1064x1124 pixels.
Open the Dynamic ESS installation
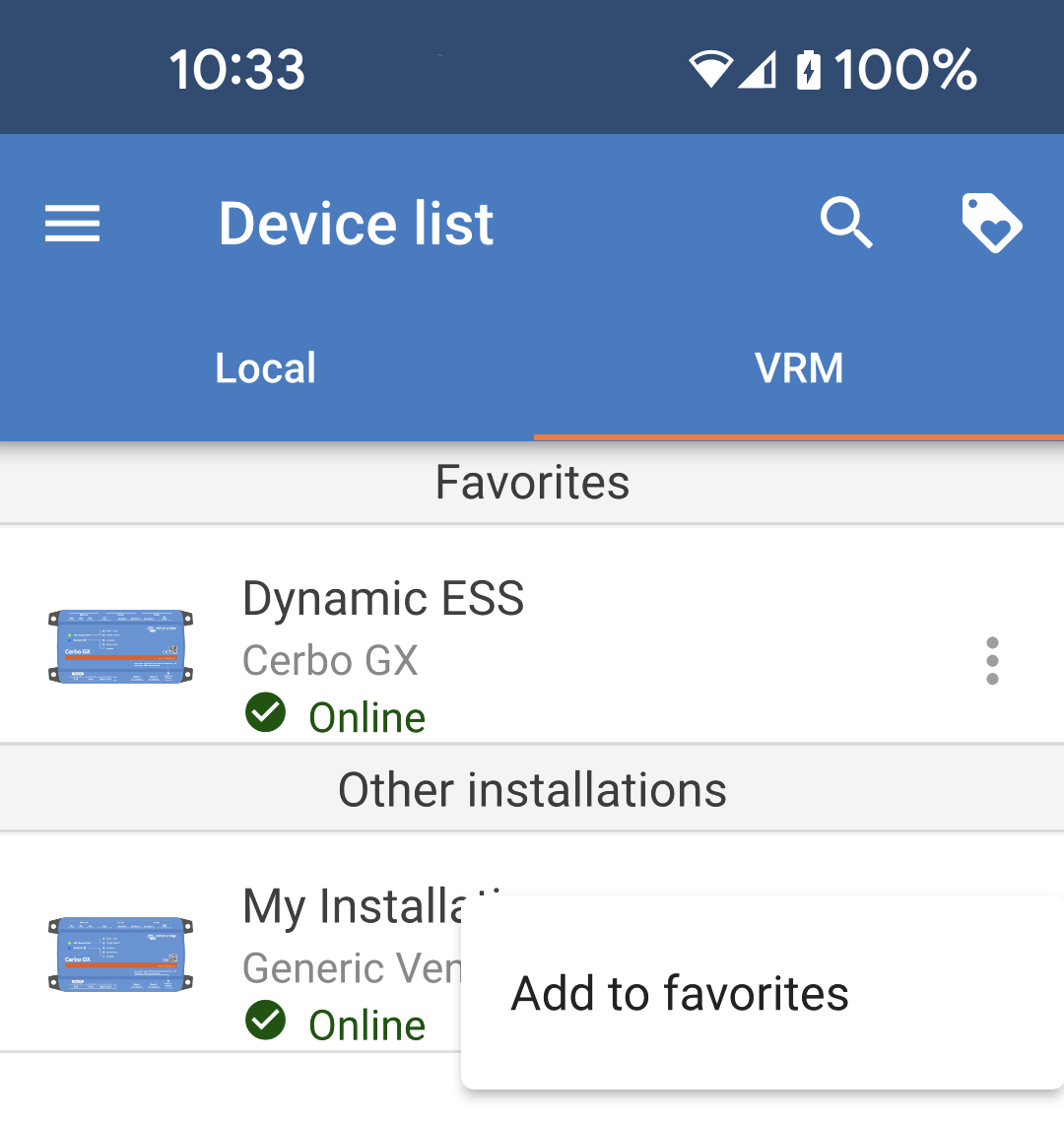point(384,599)
